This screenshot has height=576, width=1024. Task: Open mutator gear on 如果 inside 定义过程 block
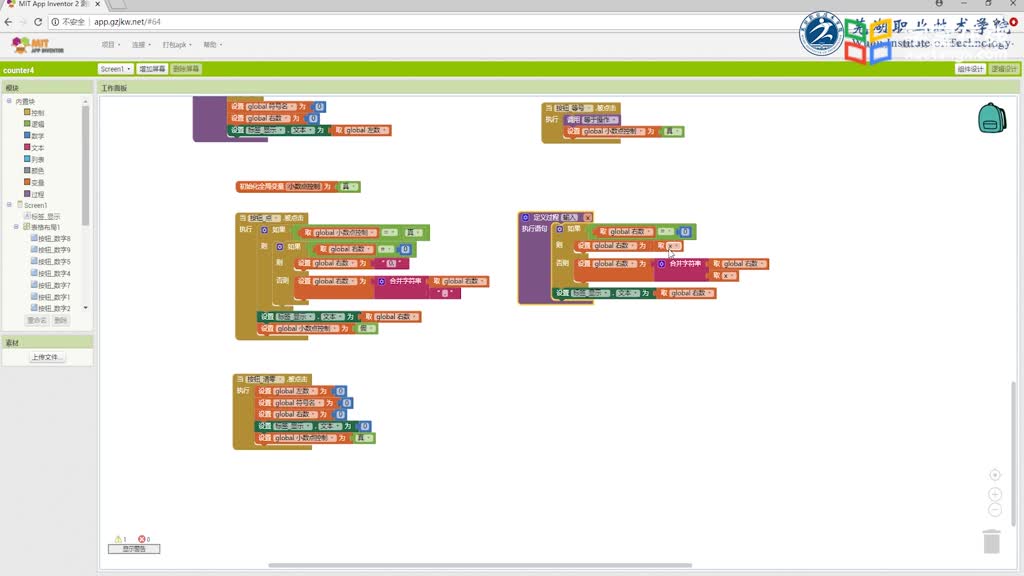pos(560,229)
